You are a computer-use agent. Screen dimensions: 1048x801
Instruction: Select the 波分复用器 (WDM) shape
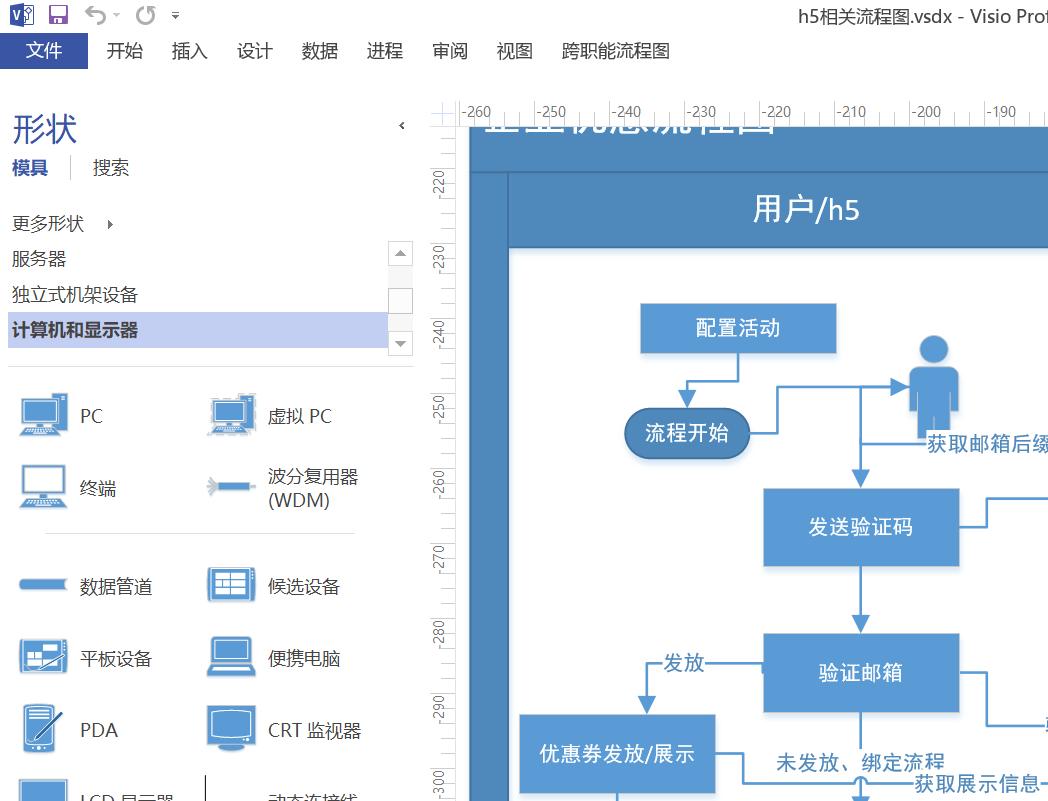coord(231,486)
